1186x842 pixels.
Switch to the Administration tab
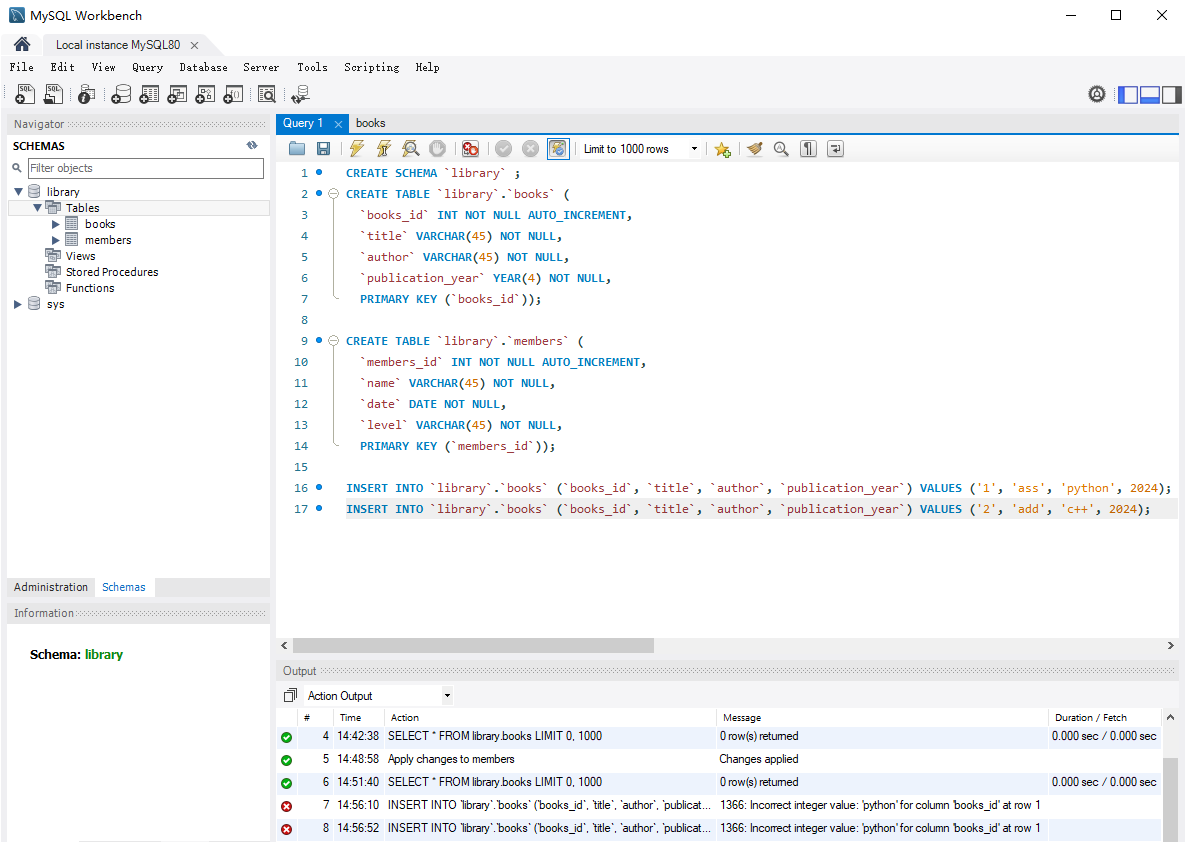point(51,587)
